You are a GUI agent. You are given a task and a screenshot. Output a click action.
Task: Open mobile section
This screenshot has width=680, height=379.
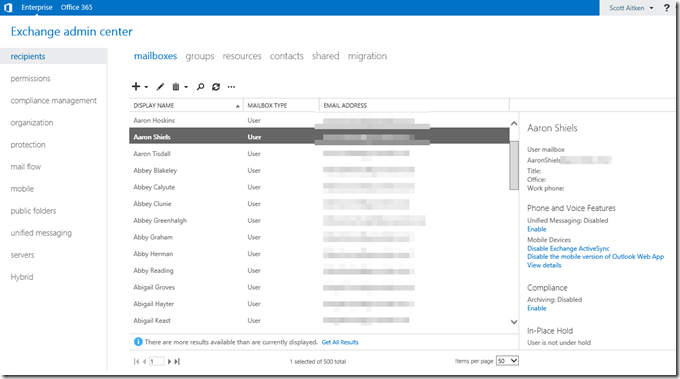22,189
